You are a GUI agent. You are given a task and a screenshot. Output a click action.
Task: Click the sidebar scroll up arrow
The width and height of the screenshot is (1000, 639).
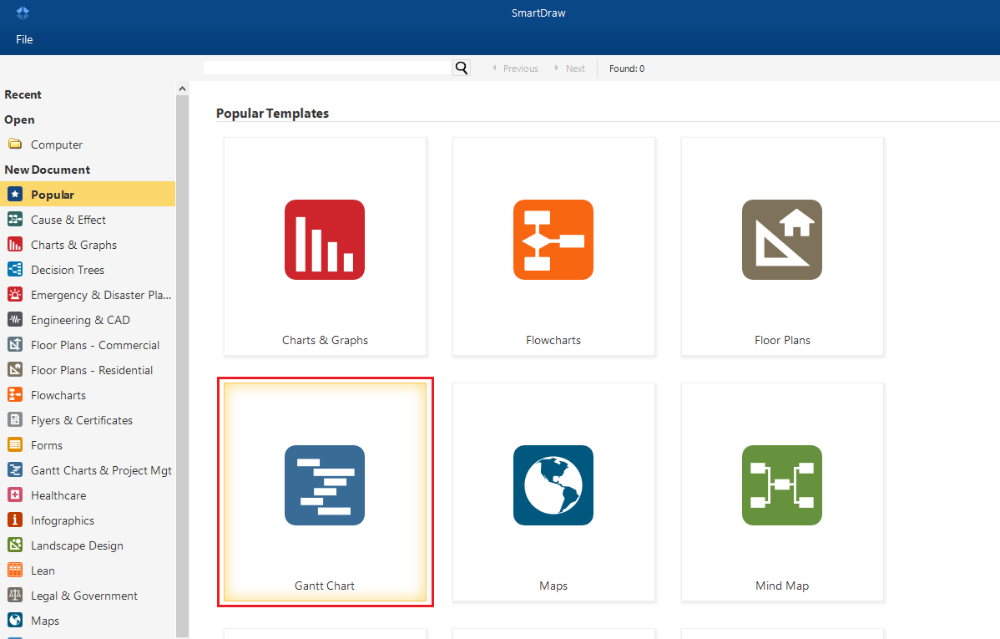click(x=182, y=89)
